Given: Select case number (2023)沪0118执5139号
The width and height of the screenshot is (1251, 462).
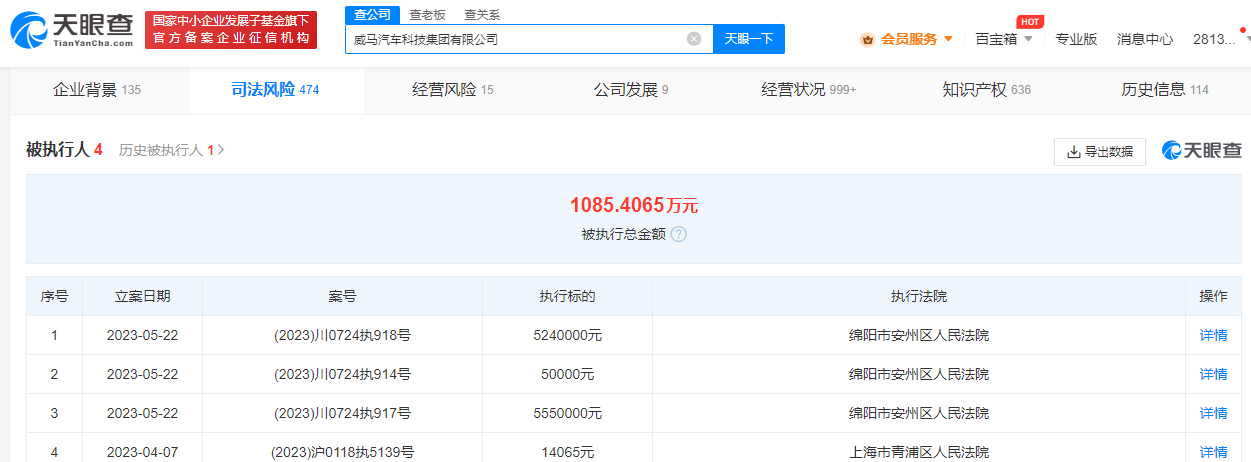Looking at the screenshot, I should coord(342,452).
